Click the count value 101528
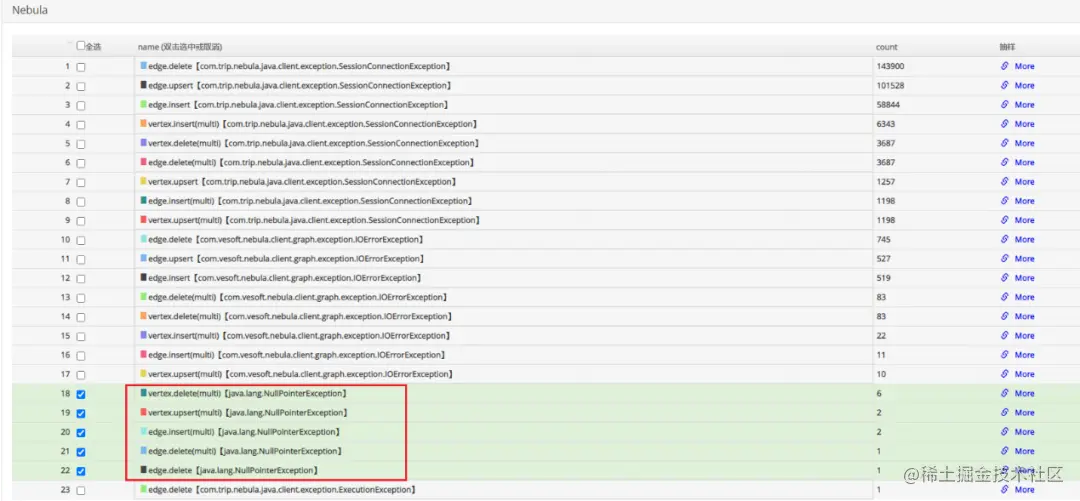Screen dimensions: 1080x501 click(890, 85)
